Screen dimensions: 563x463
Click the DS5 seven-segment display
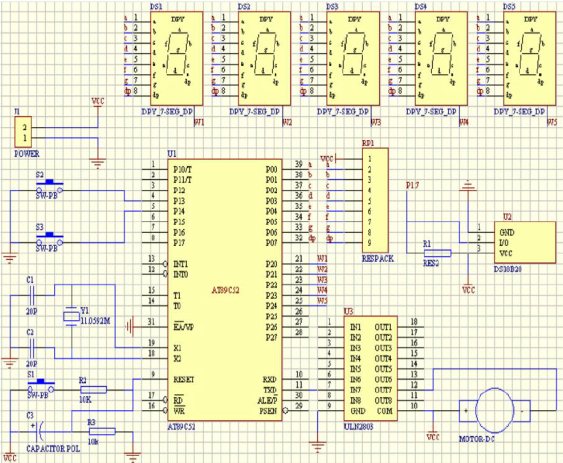tap(530, 58)
